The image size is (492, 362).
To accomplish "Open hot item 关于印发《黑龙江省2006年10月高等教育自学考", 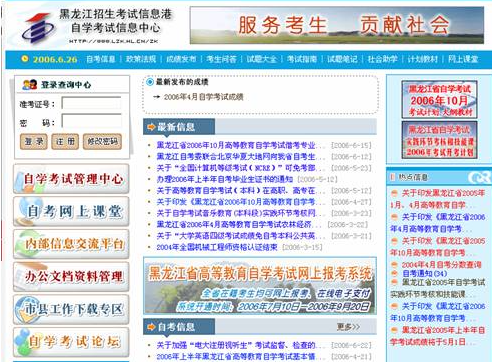I will [437, 312].
